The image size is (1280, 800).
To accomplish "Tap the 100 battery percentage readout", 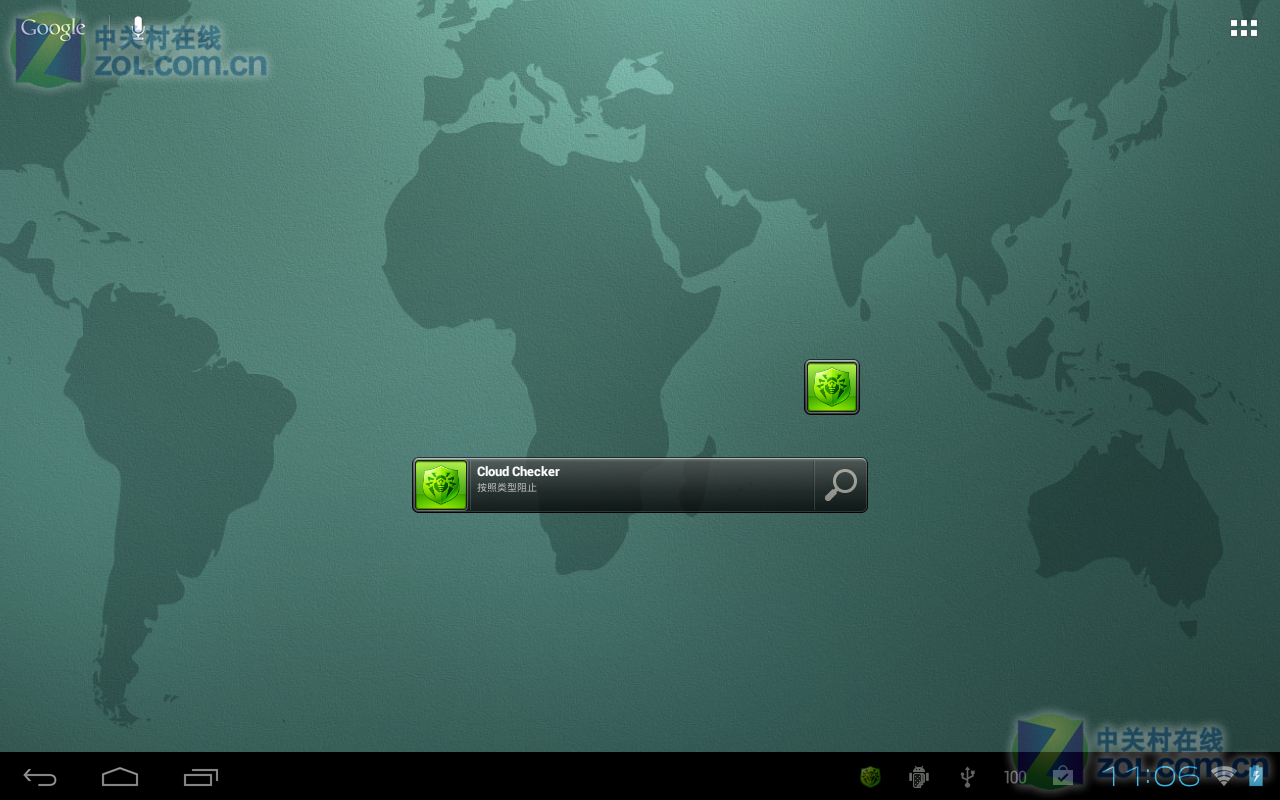I will coord(1014,776).
